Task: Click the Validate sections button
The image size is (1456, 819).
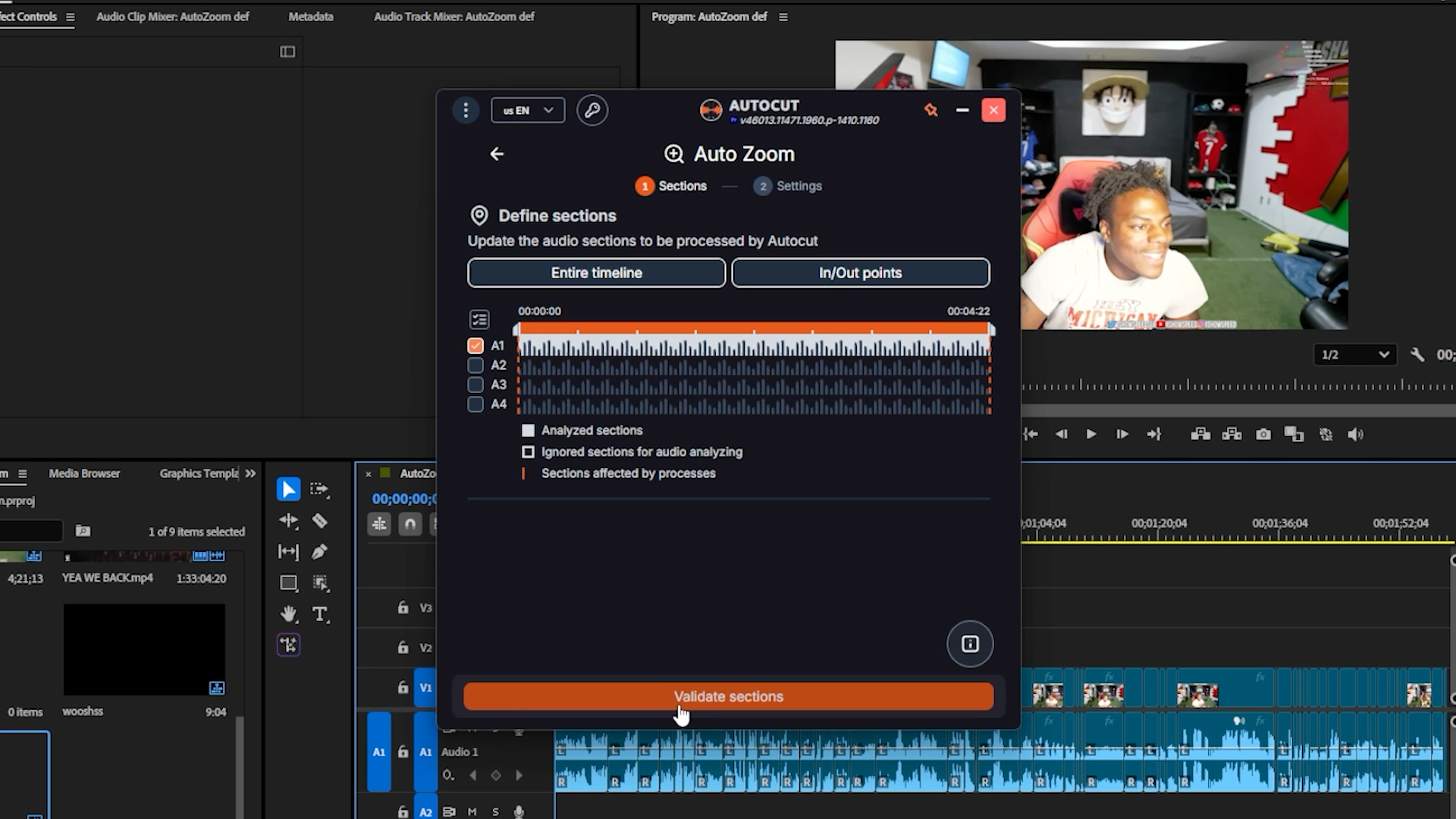Action: click(729, 696)
